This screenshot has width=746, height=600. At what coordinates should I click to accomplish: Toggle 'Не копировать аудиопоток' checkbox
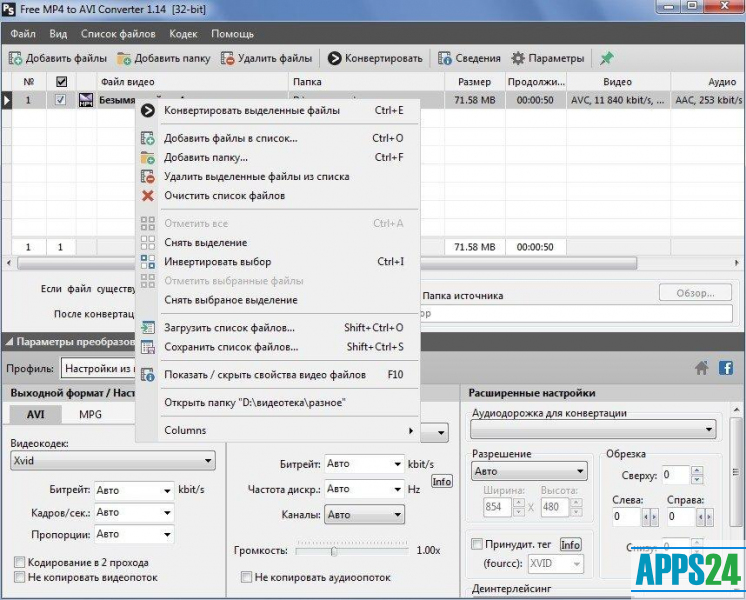pos(247,577)
